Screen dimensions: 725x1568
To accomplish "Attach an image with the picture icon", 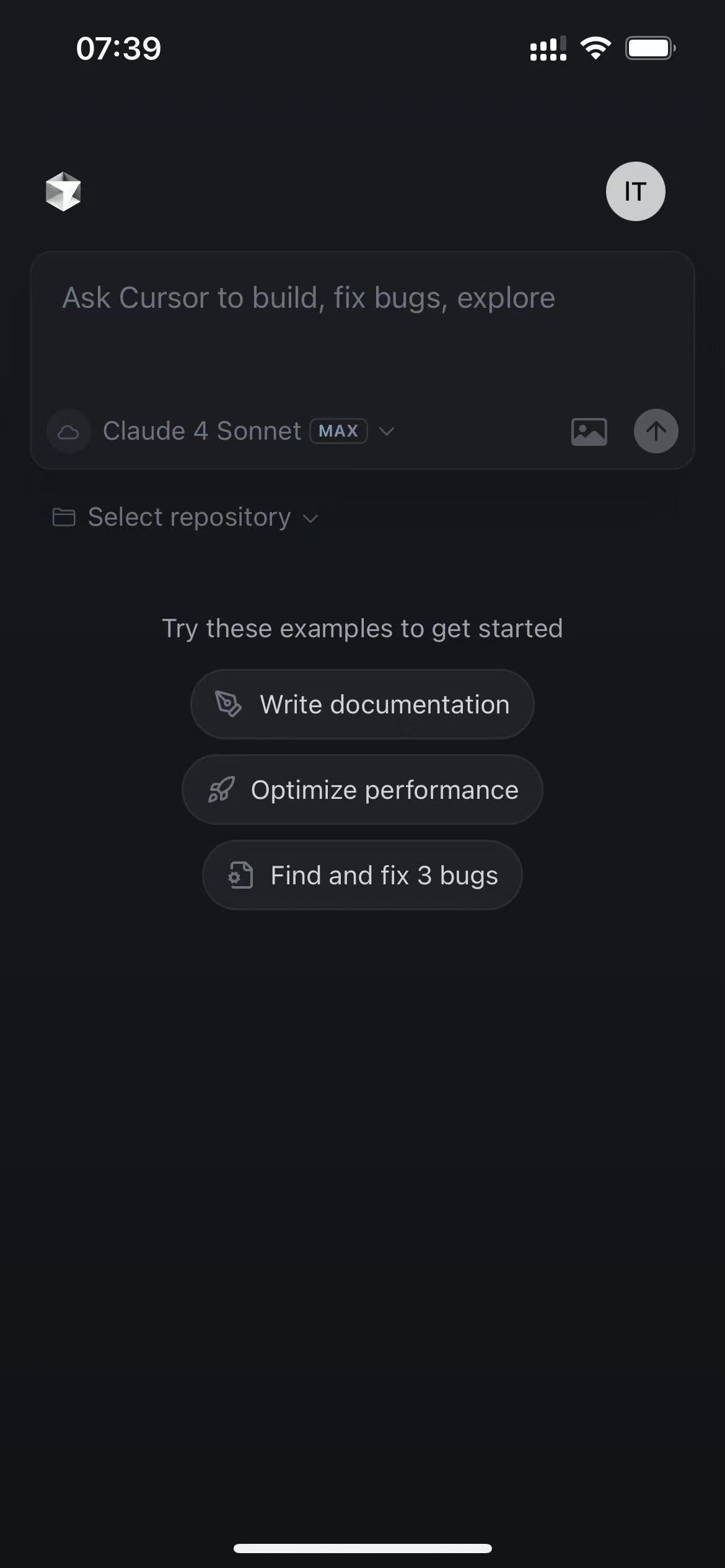I will (589, 431).
